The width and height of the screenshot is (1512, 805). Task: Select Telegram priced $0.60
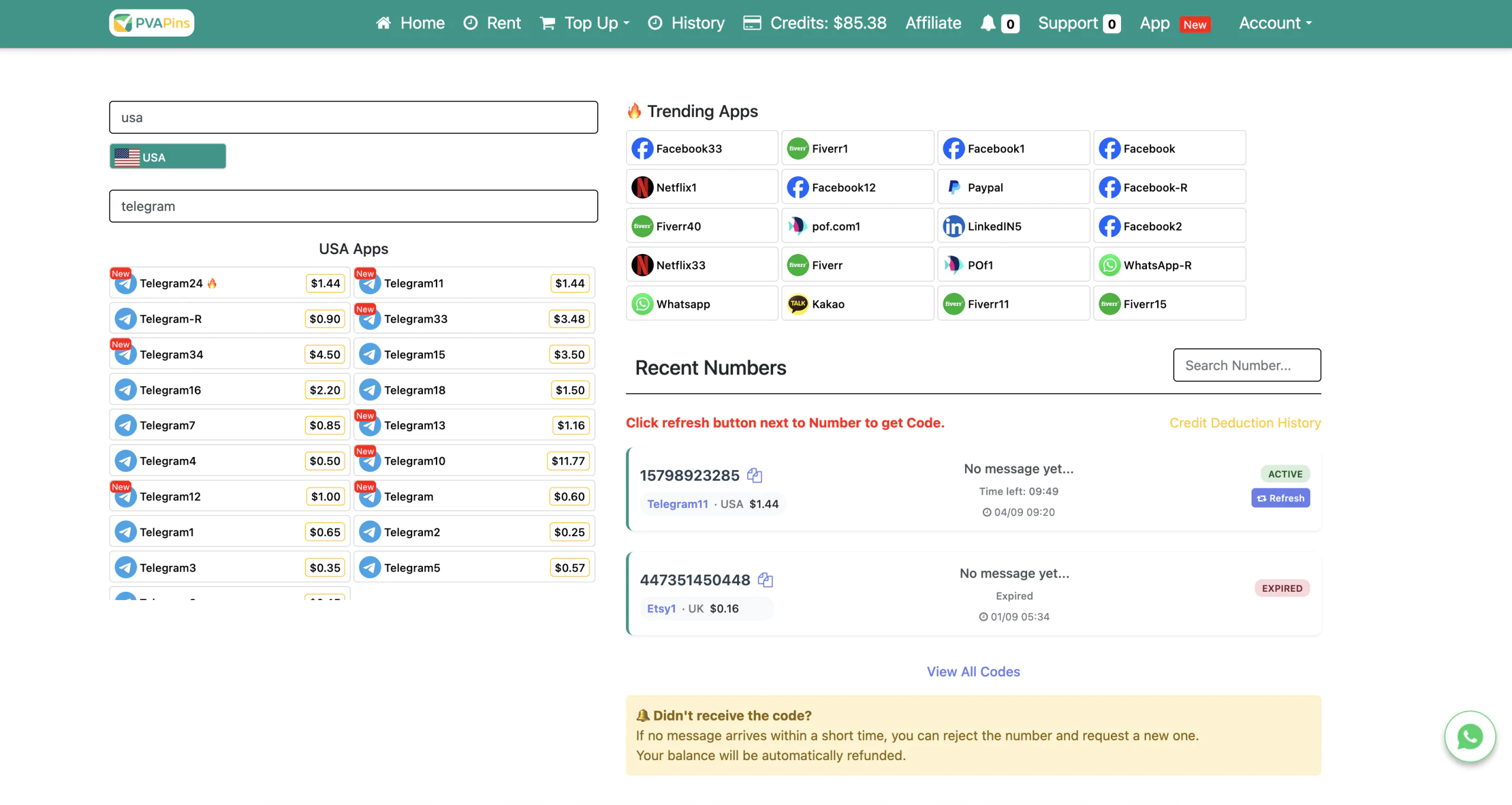(x=474, y=497)
